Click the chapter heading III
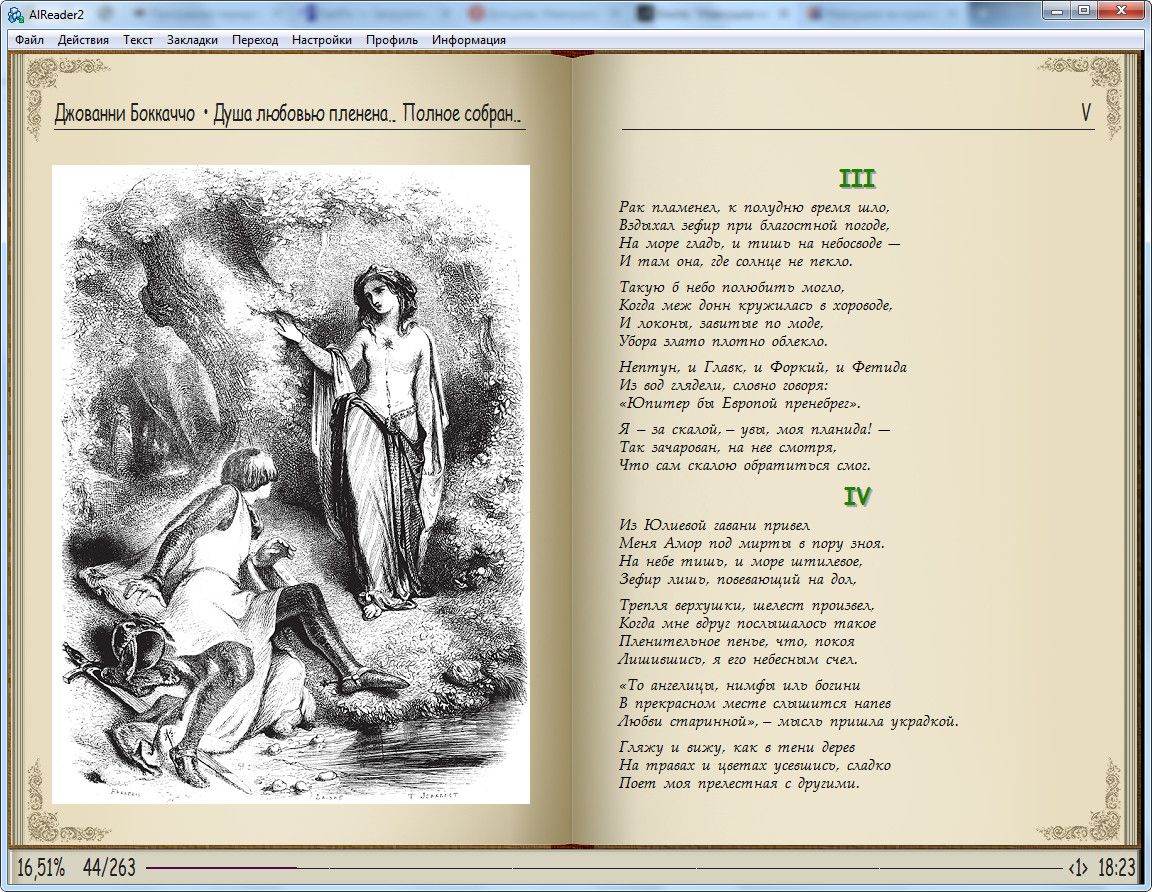1152x892 pixels. (857, 179)
